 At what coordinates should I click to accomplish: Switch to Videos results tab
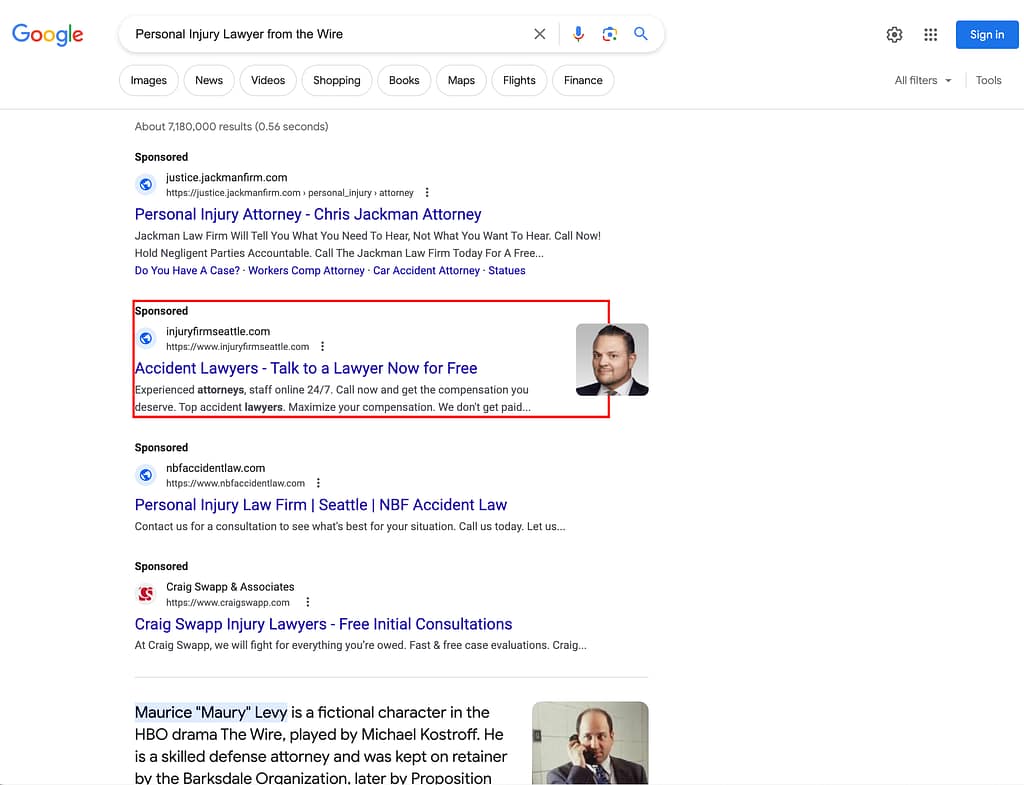point(268,80)
